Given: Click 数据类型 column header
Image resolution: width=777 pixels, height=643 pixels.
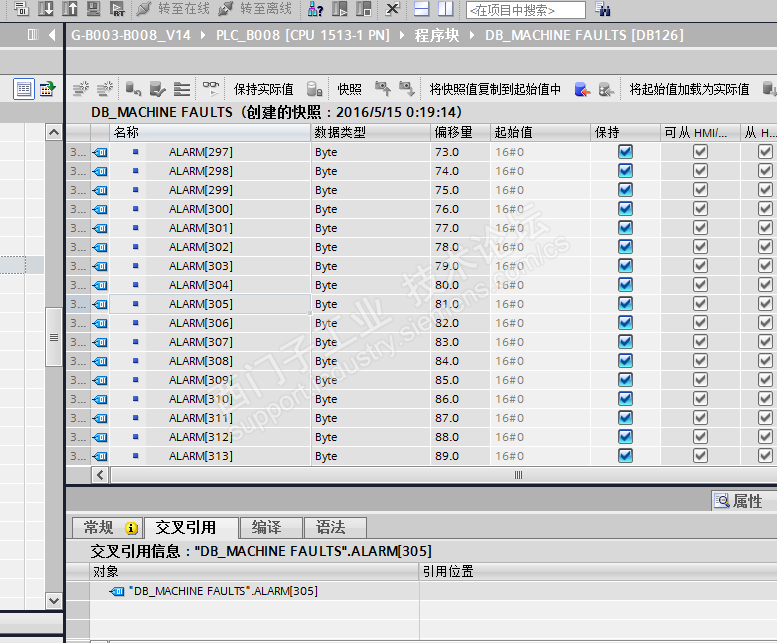Looking at the screenshot, I should coord(371,132).
